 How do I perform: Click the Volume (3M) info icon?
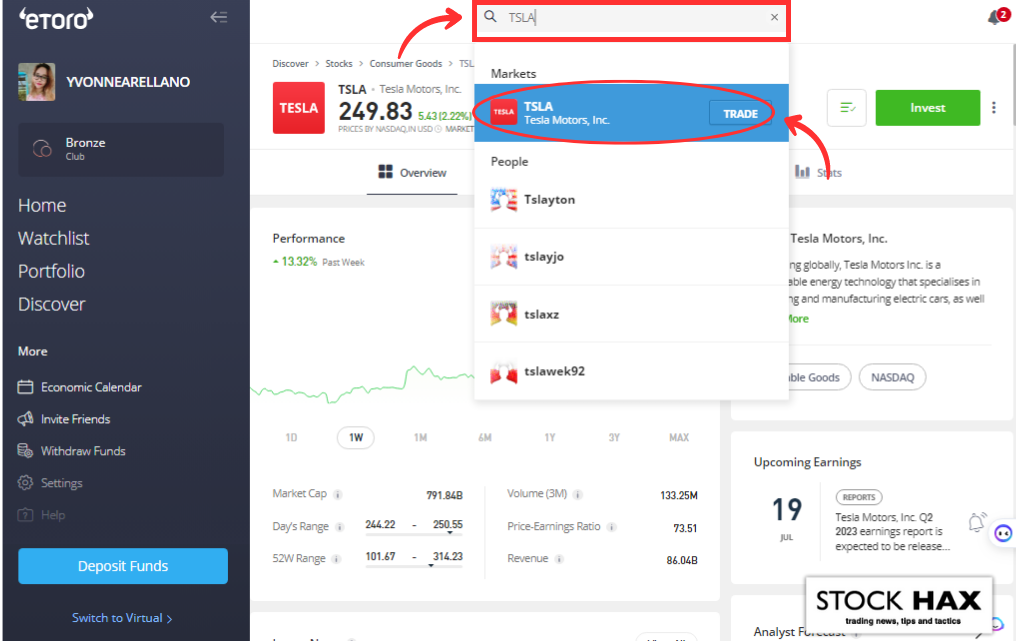click(x=577, y=495)
